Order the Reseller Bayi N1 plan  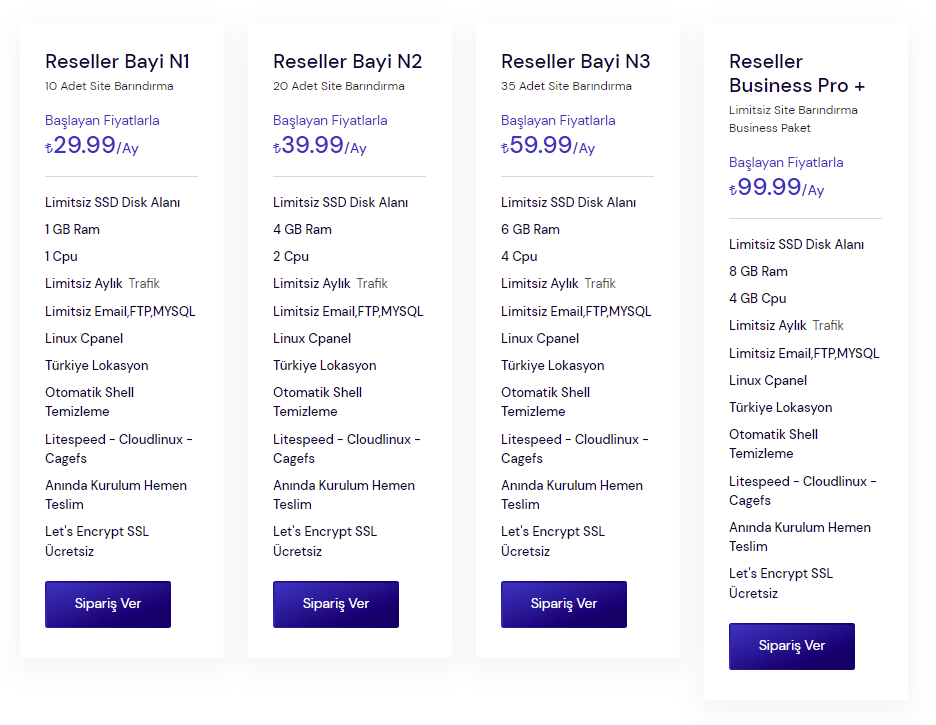click(108, 604)
